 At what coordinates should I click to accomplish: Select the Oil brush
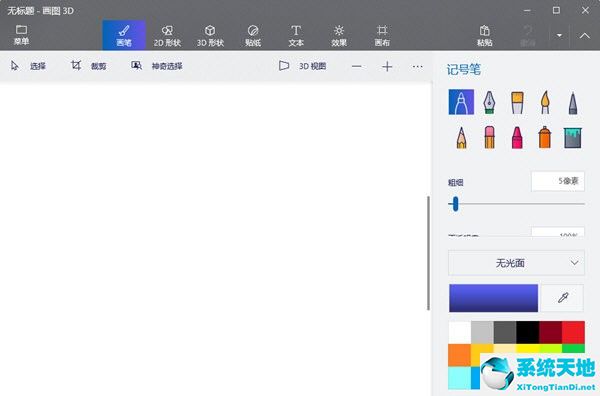(517, 102)
